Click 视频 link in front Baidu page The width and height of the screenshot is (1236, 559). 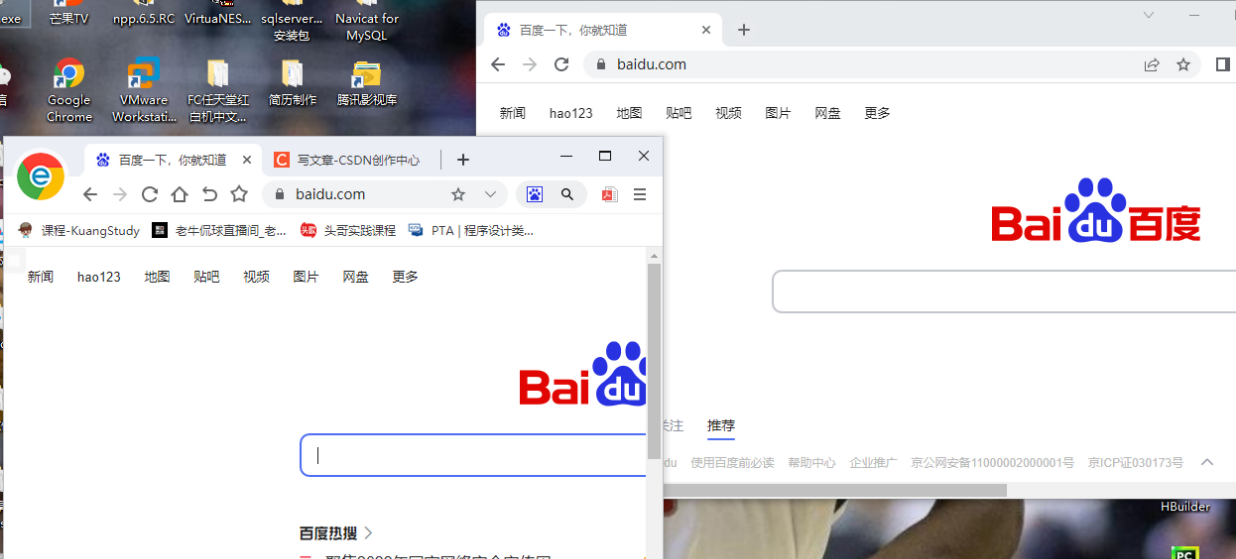pos(256,277)
